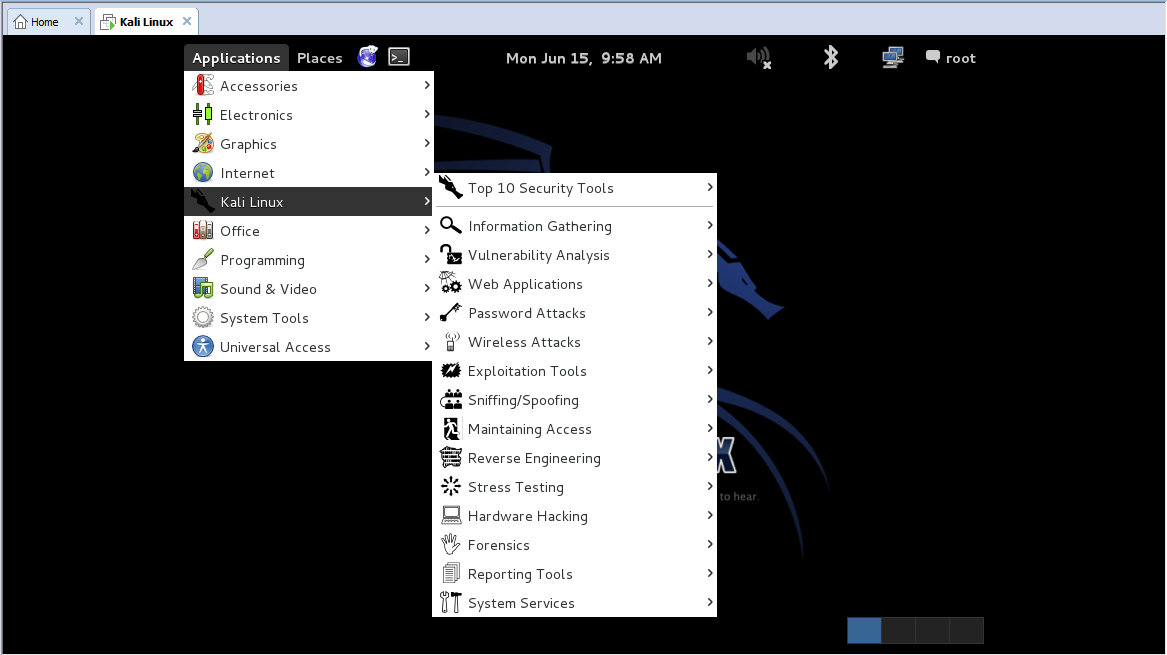This screenshot has height=655, width=1167.
Task: Launch the web browser from top panel
Action: pos(368,57)
